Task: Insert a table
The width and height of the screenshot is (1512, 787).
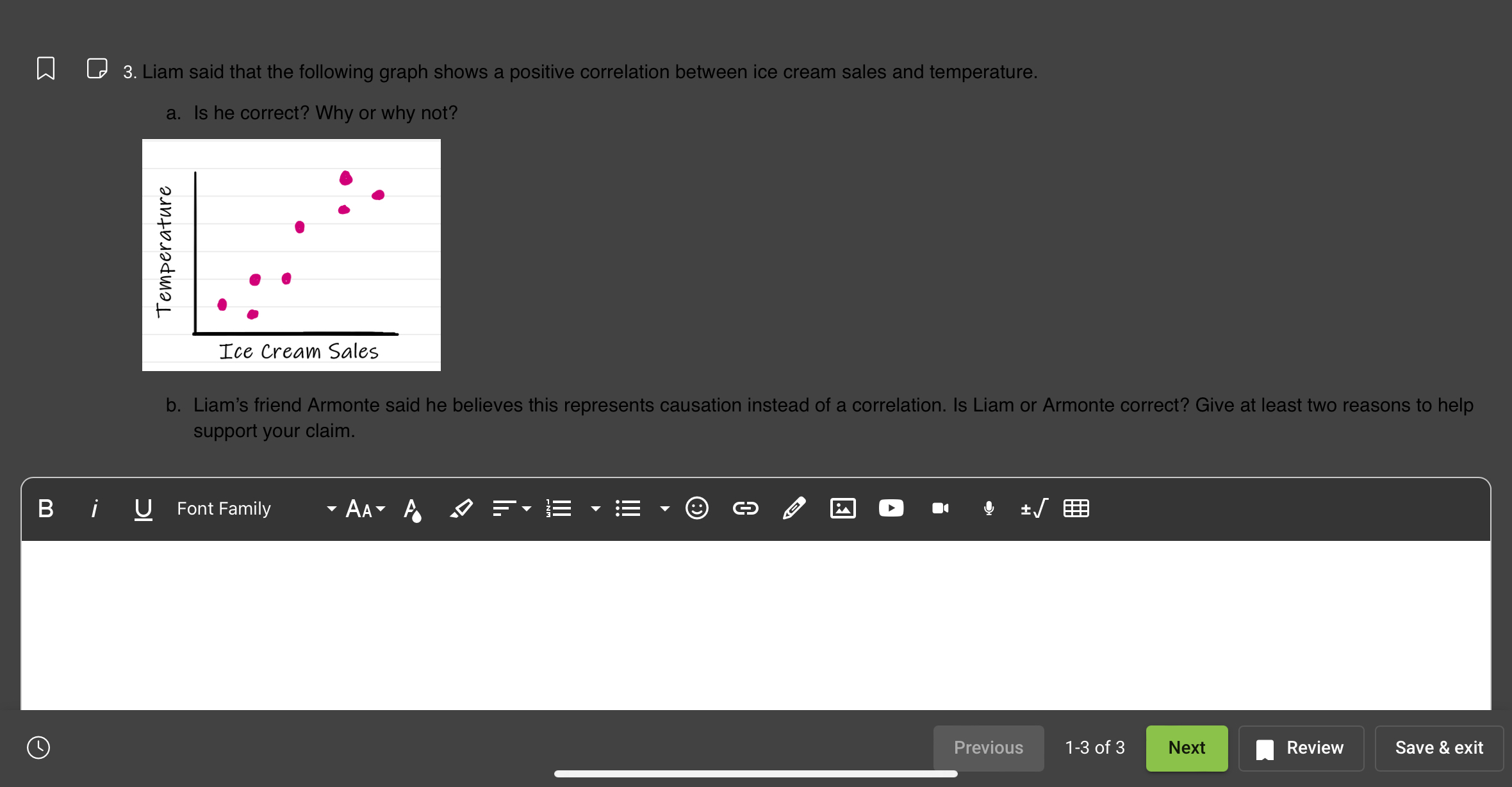Action: click(1076, 508)
